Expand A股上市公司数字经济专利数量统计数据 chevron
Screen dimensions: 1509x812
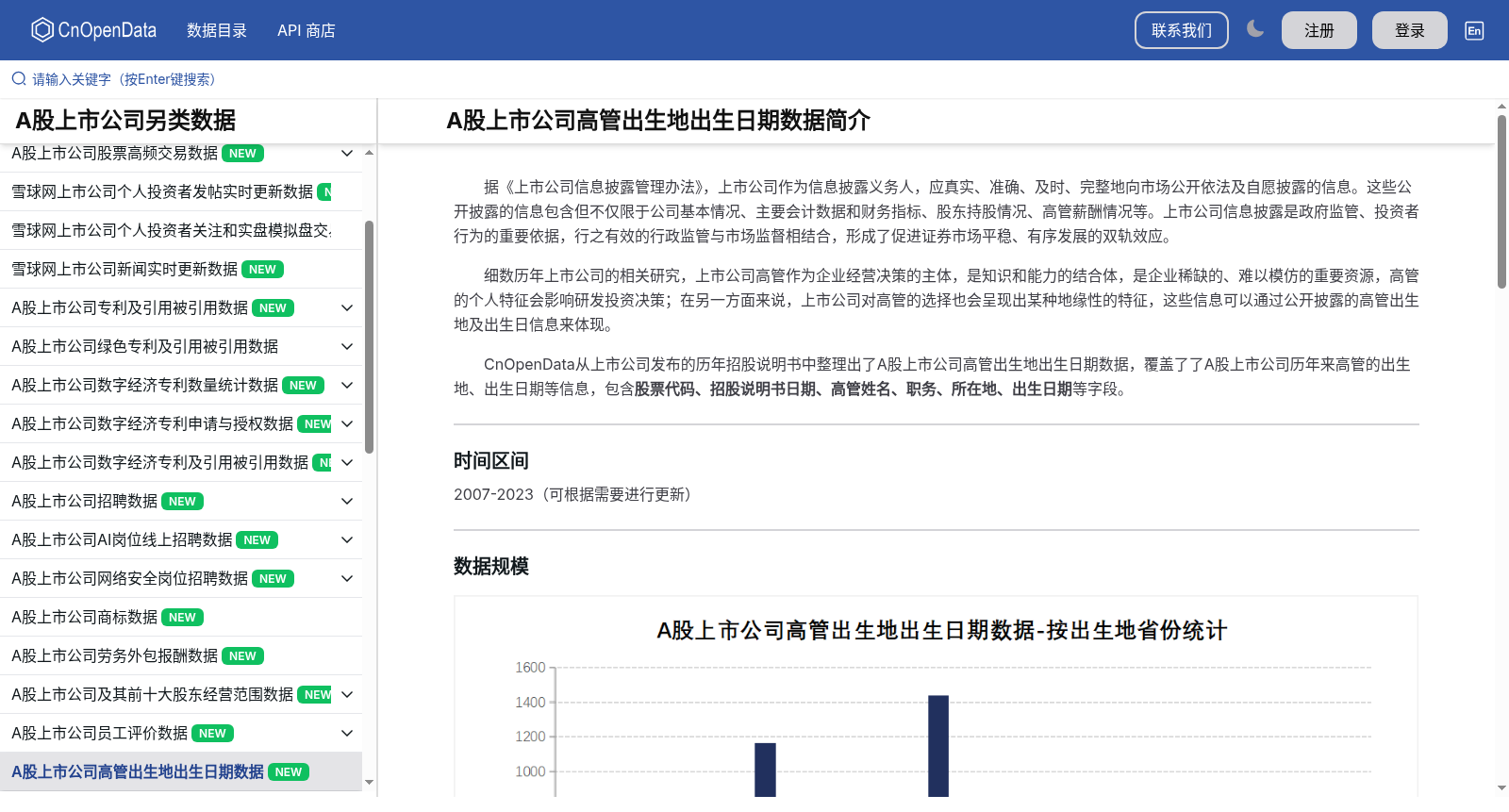coord(347,385)
